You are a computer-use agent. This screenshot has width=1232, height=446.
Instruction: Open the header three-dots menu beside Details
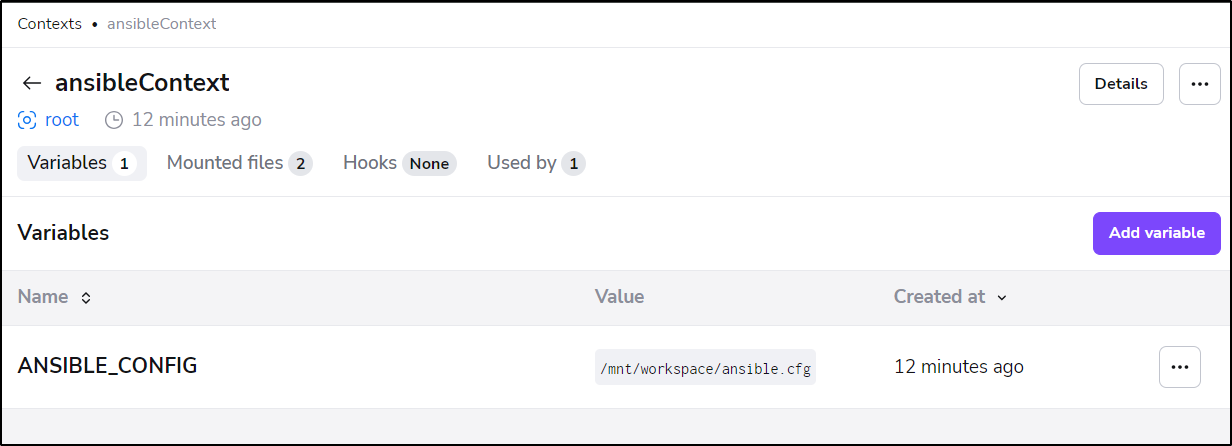click(x=1200, y=84)
